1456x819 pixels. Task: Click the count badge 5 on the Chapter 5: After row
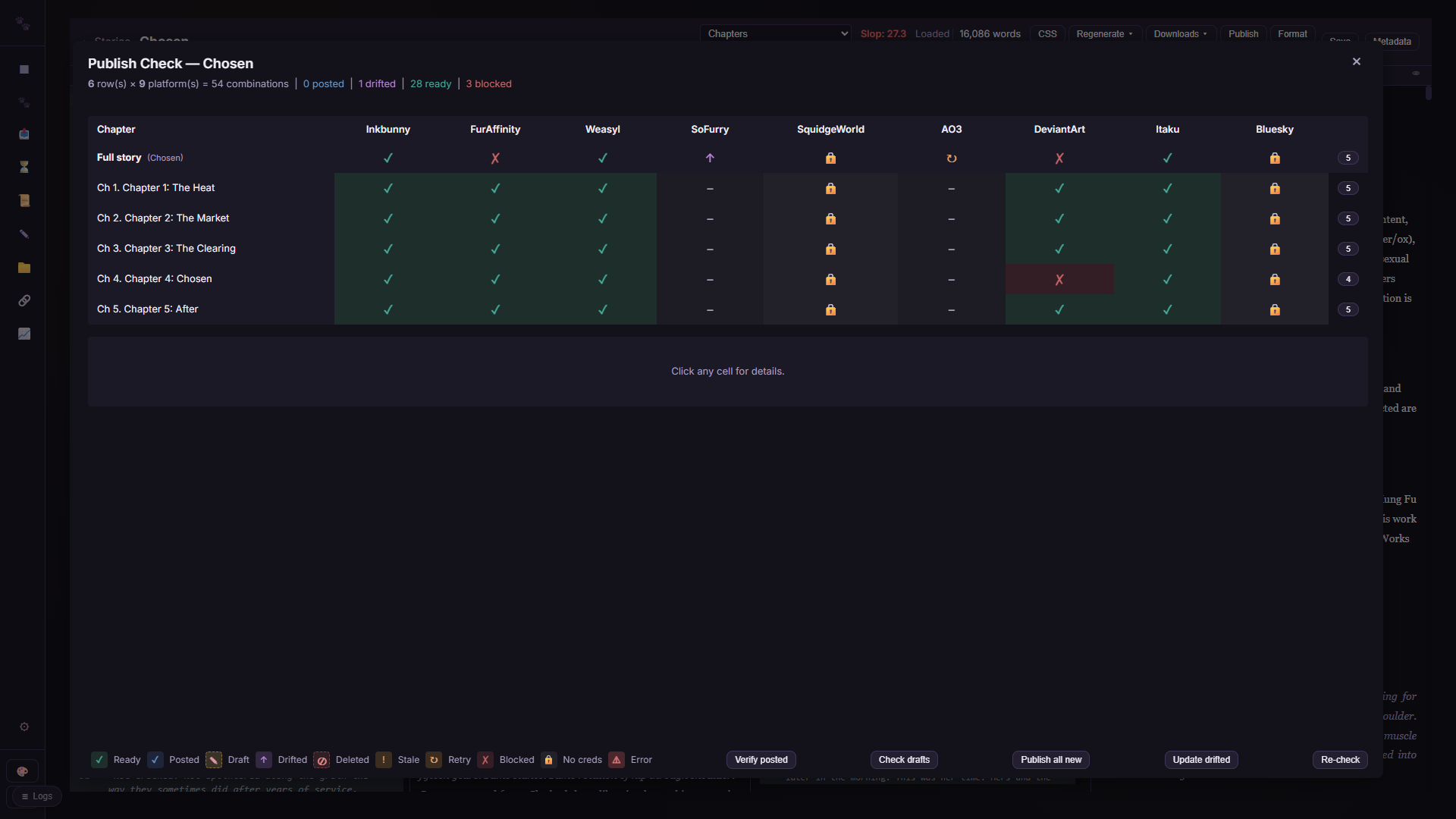coord(1348,309)
